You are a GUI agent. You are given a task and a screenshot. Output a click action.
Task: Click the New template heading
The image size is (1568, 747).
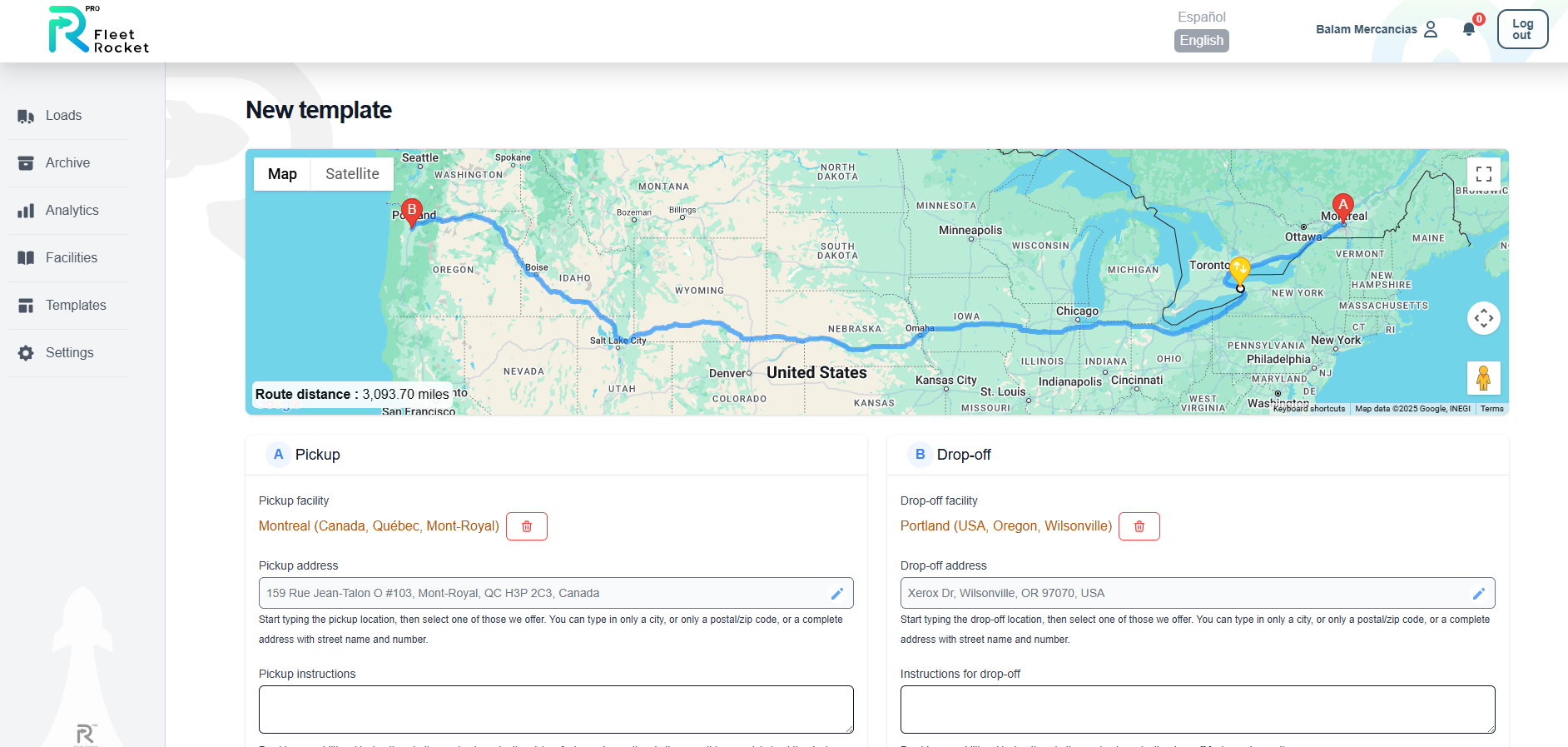pyautogui.click(x=319, y=110)
